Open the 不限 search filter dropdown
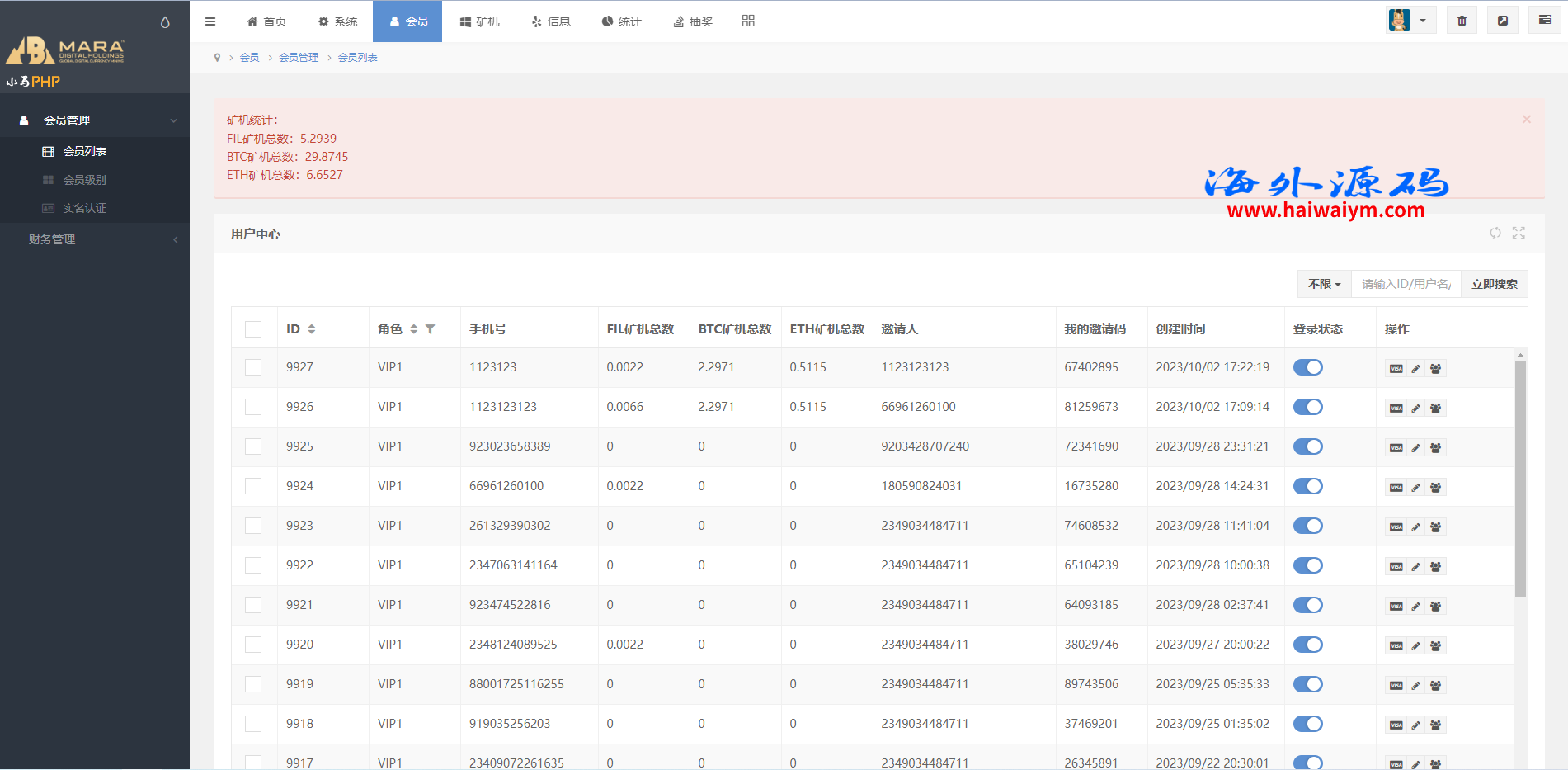This screenshot has width=1568, height=770. (1324, 284)
